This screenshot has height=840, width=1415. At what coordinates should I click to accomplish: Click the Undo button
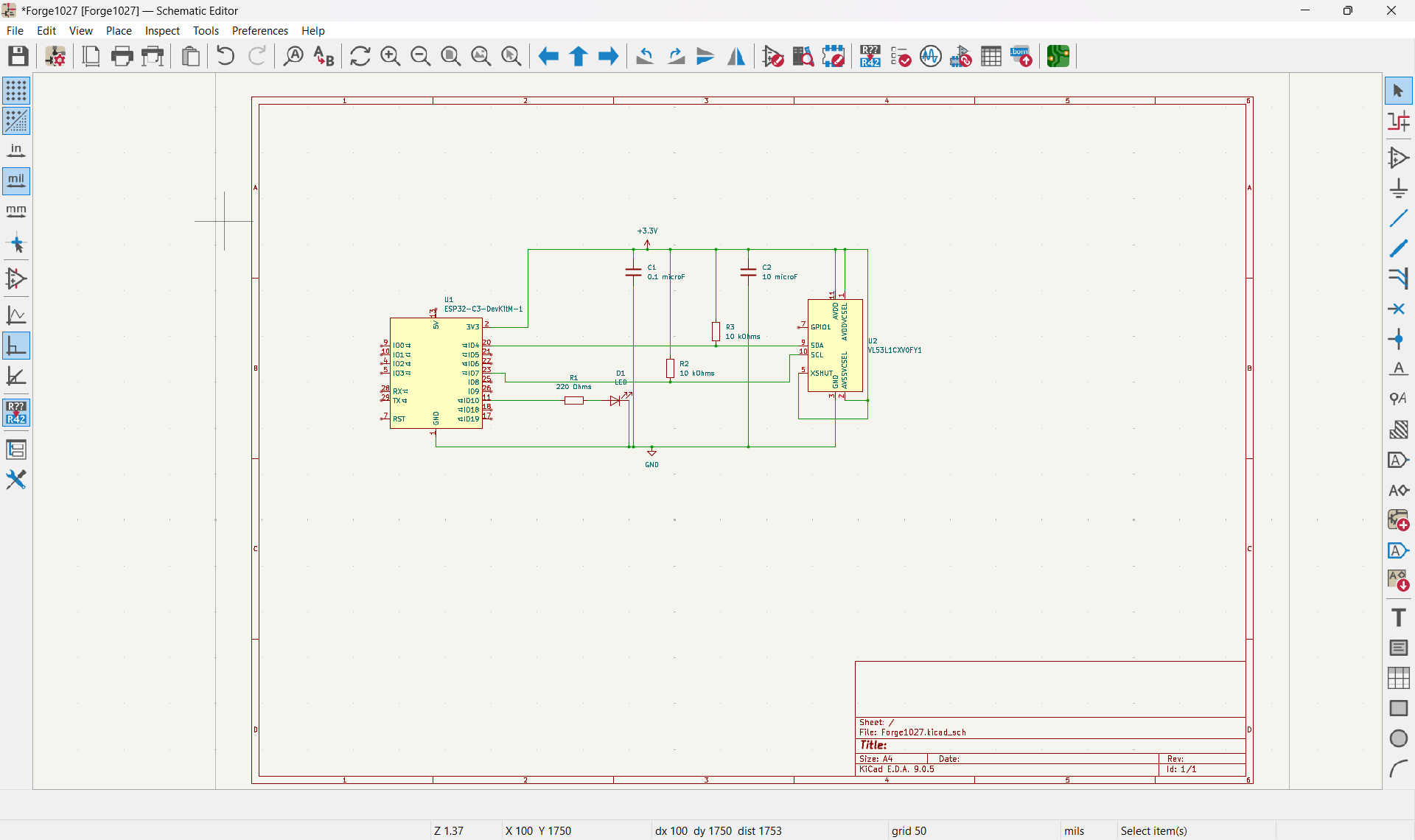[x=226, y=56]
